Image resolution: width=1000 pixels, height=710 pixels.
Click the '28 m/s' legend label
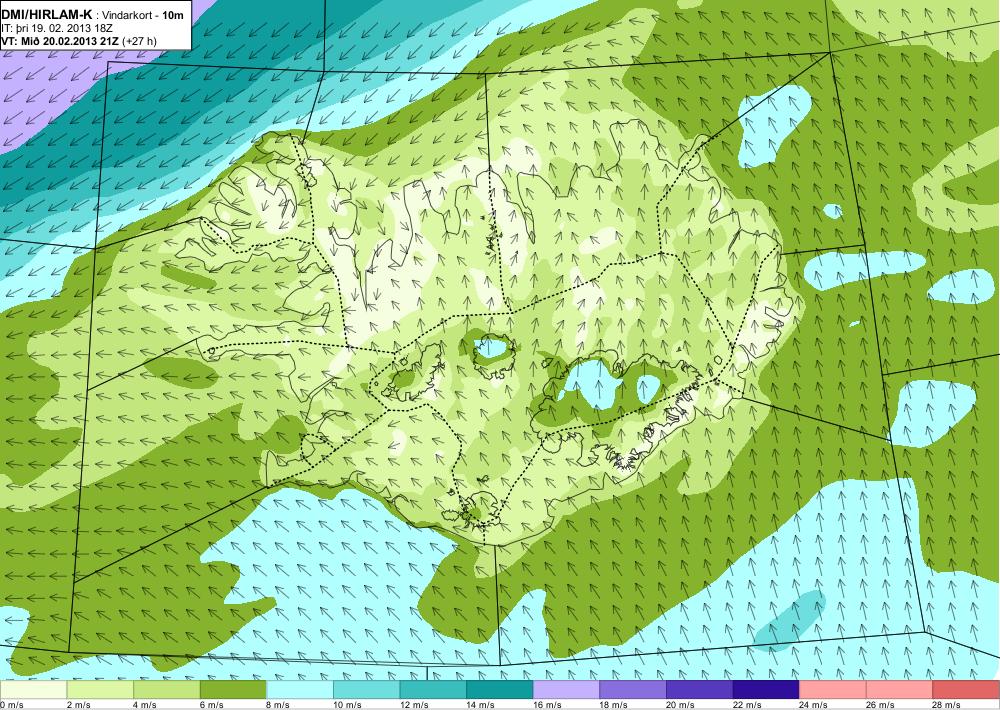pos(948,705)
